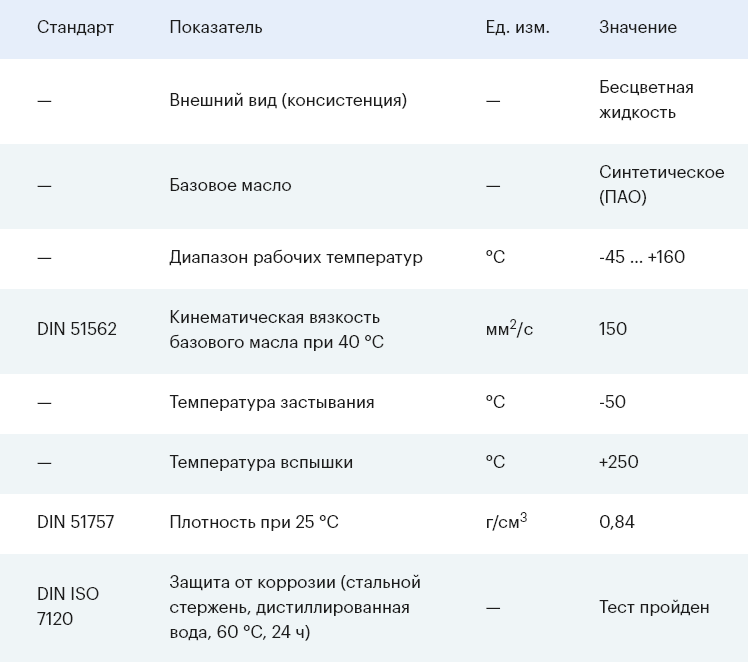Select the -45 ... +160 value

[642, 257]
